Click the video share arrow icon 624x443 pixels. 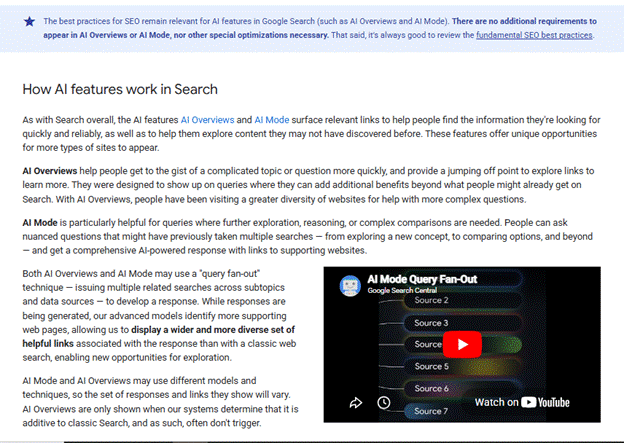[355, 403]
